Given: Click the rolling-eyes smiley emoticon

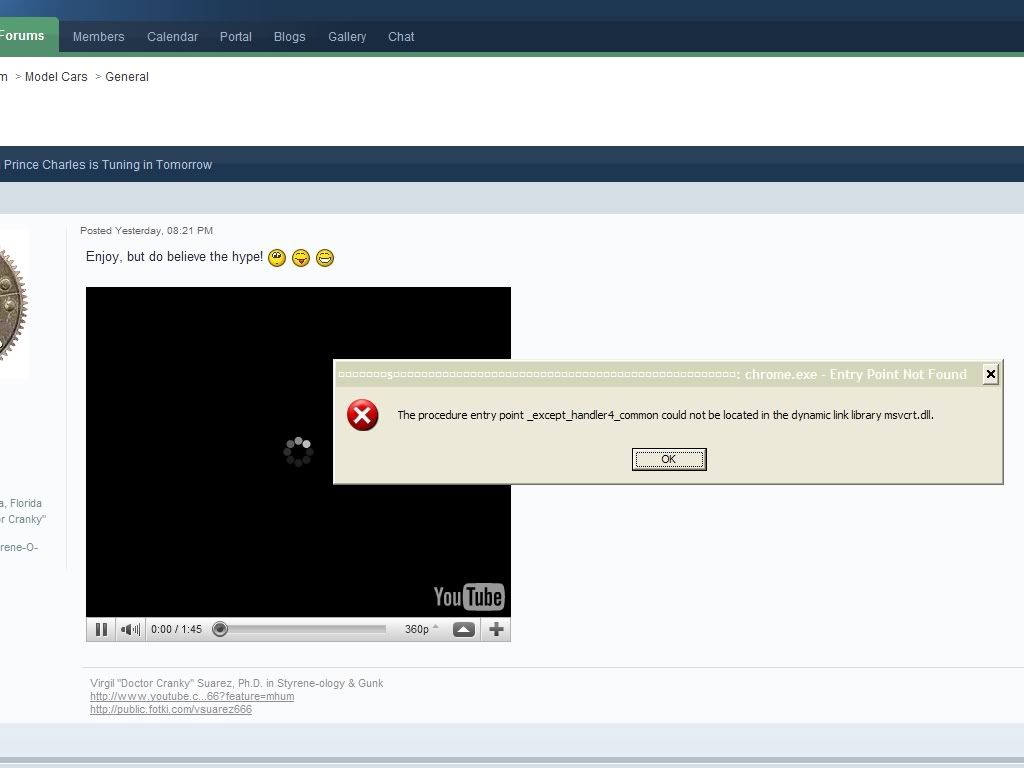Looking at the screenshot, I should coord(277,258).
